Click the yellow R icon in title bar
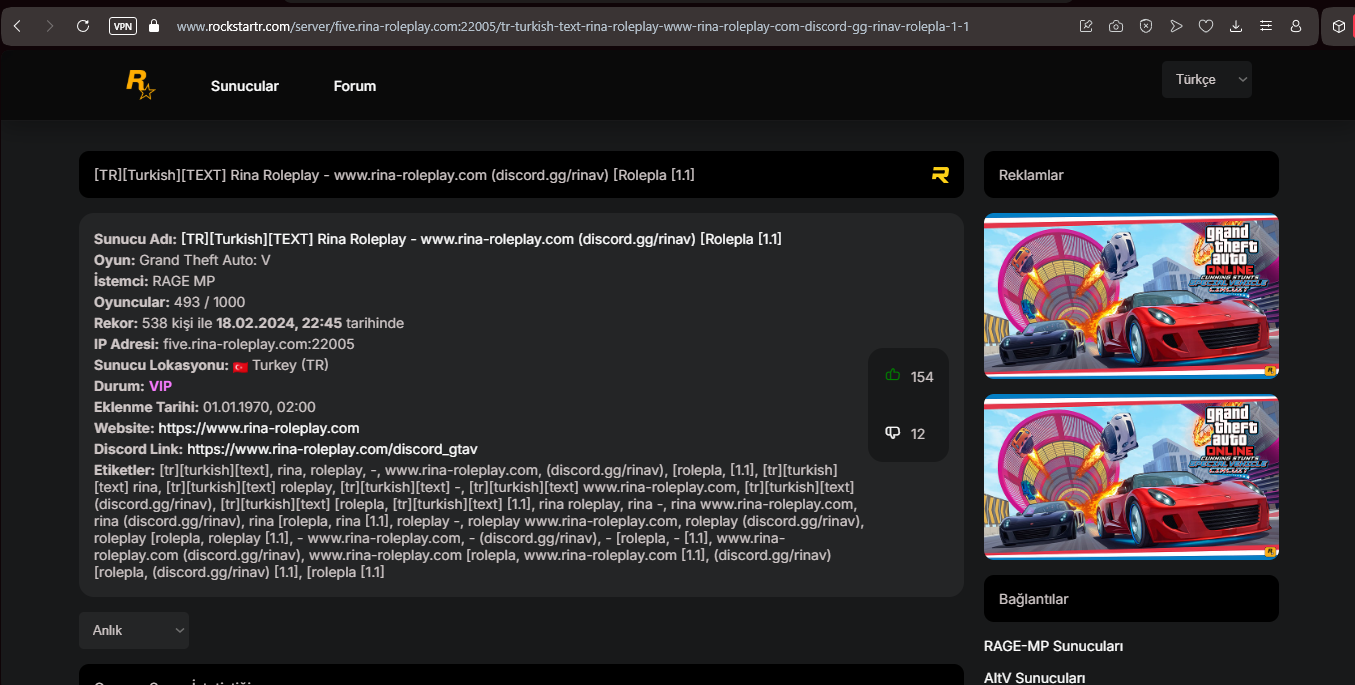Image resolution: width=1355 pixels, height=685 pixels. pos(940,175)
